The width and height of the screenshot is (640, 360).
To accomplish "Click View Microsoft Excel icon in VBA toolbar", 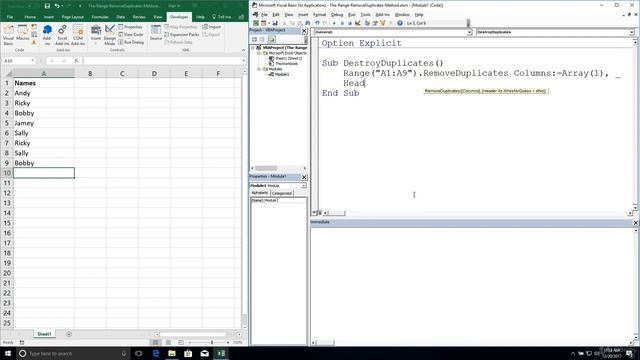I will (x=256, y=23).
